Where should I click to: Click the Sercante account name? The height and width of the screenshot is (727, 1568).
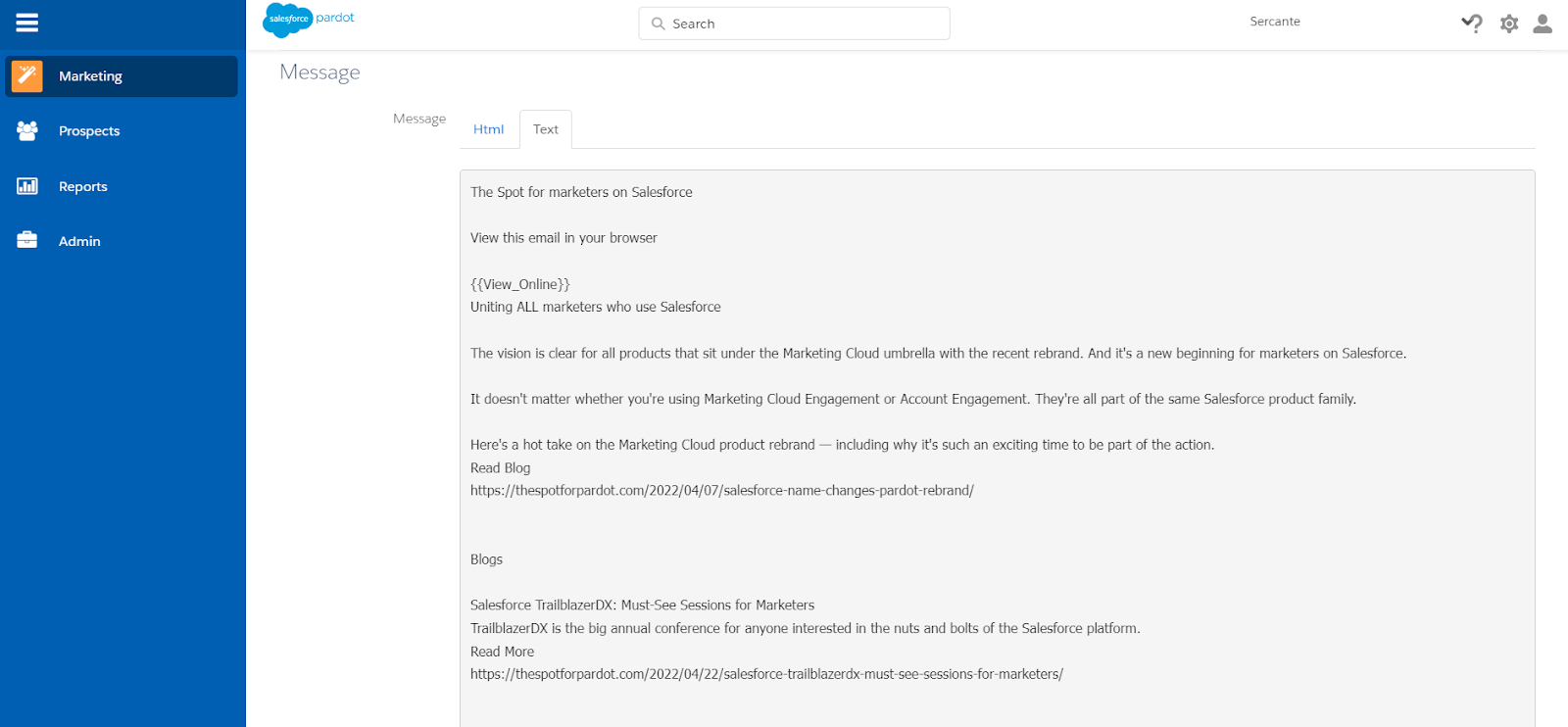coord(1275,22)
